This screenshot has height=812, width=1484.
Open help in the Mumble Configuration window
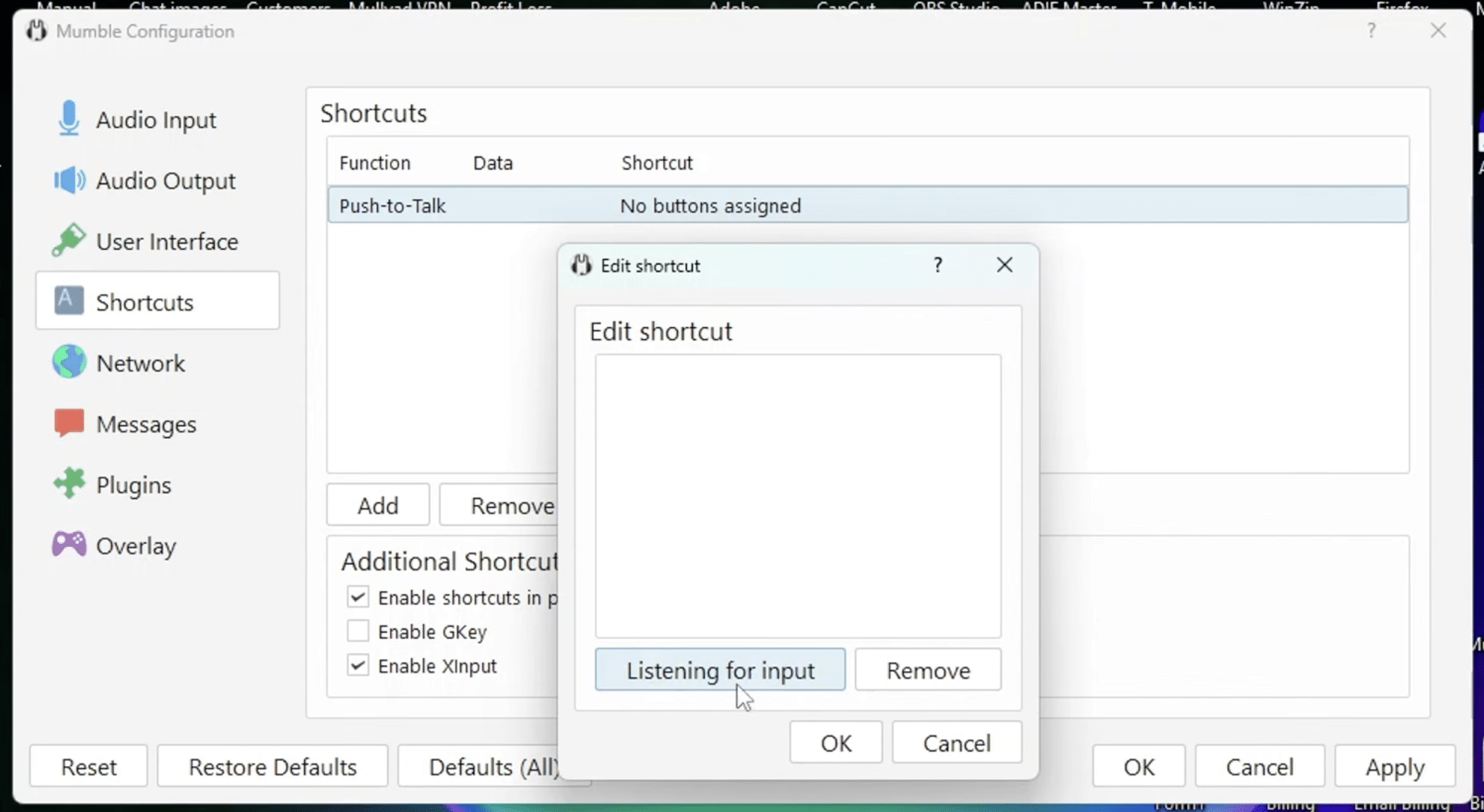(x=1371, y=30)
